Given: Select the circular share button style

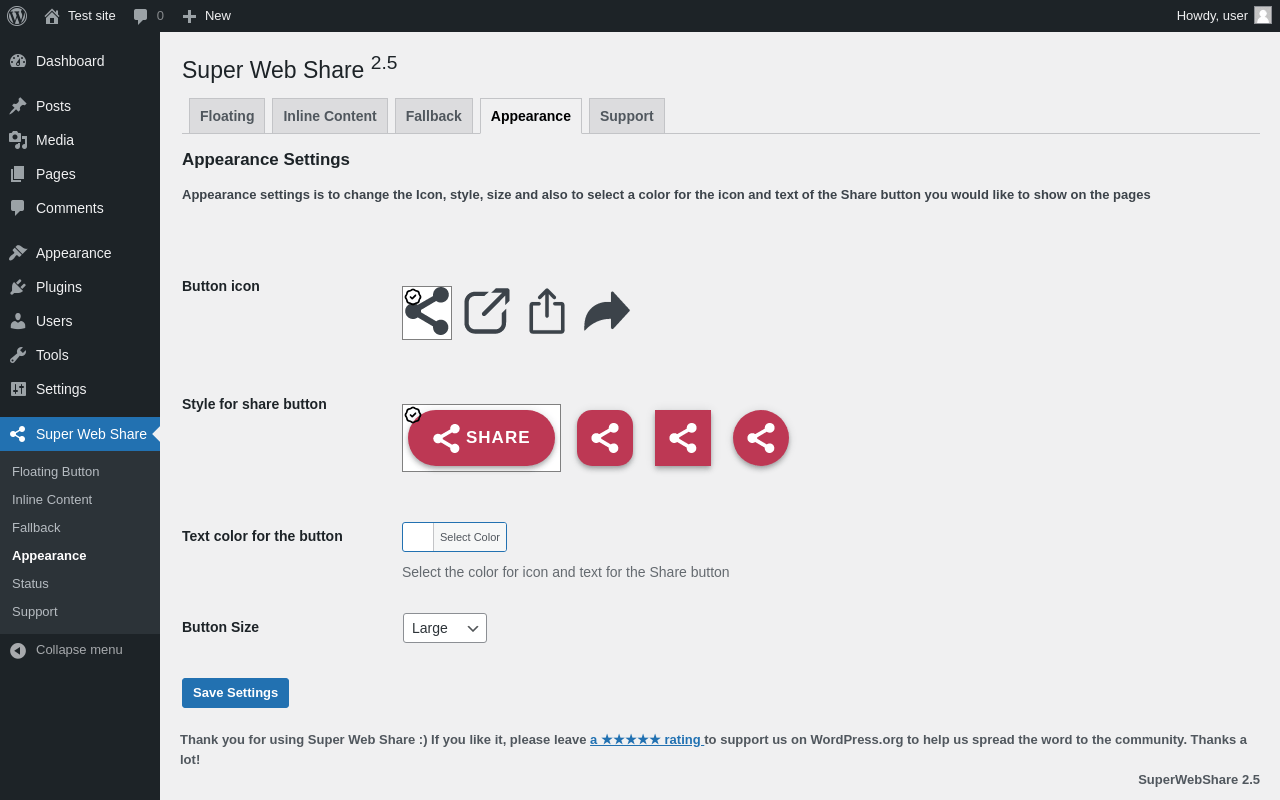Looking at the screenshot, I should coord(761,438).
